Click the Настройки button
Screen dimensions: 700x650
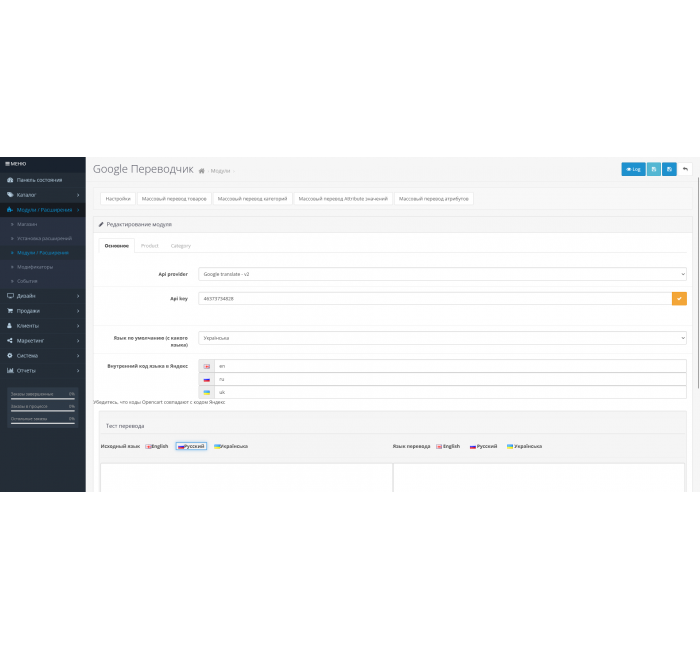coord(118,199)
